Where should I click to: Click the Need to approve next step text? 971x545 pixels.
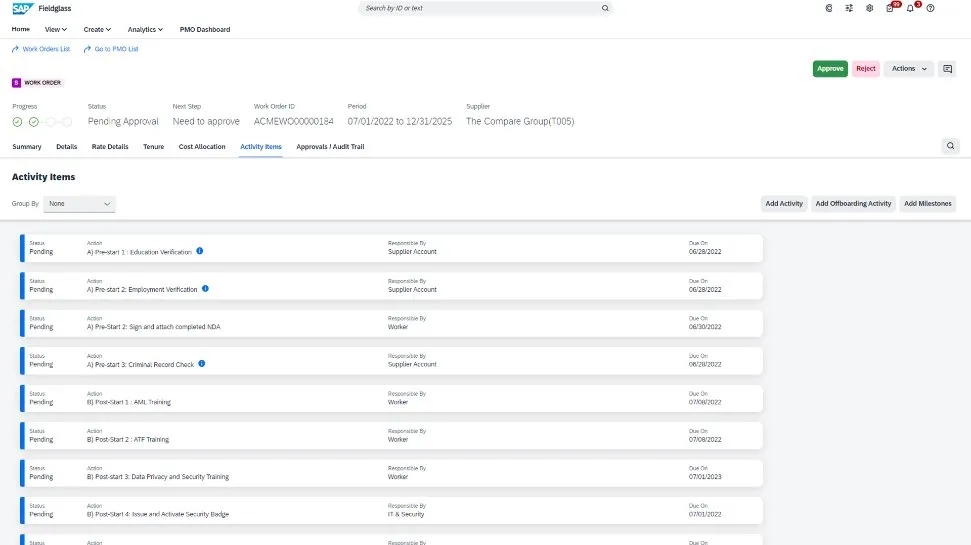click(206, 121)
